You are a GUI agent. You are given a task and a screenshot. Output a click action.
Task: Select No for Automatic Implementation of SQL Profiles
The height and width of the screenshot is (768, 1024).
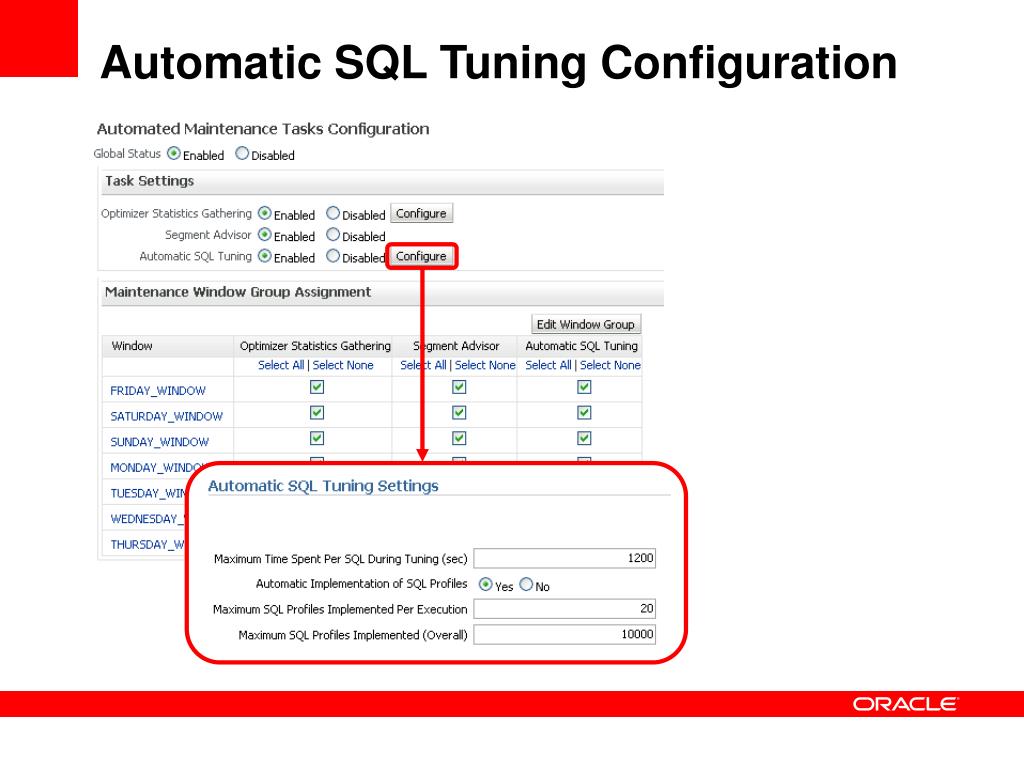click(x=526, y=584)
